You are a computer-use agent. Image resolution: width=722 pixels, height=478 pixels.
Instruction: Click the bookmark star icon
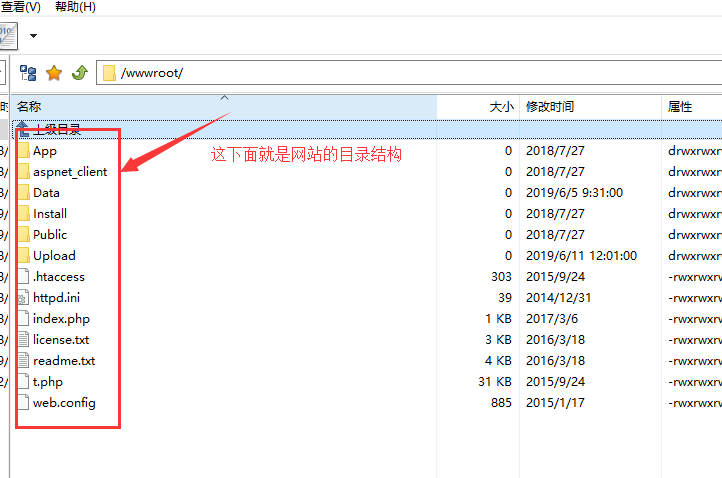tap(54, 73)
